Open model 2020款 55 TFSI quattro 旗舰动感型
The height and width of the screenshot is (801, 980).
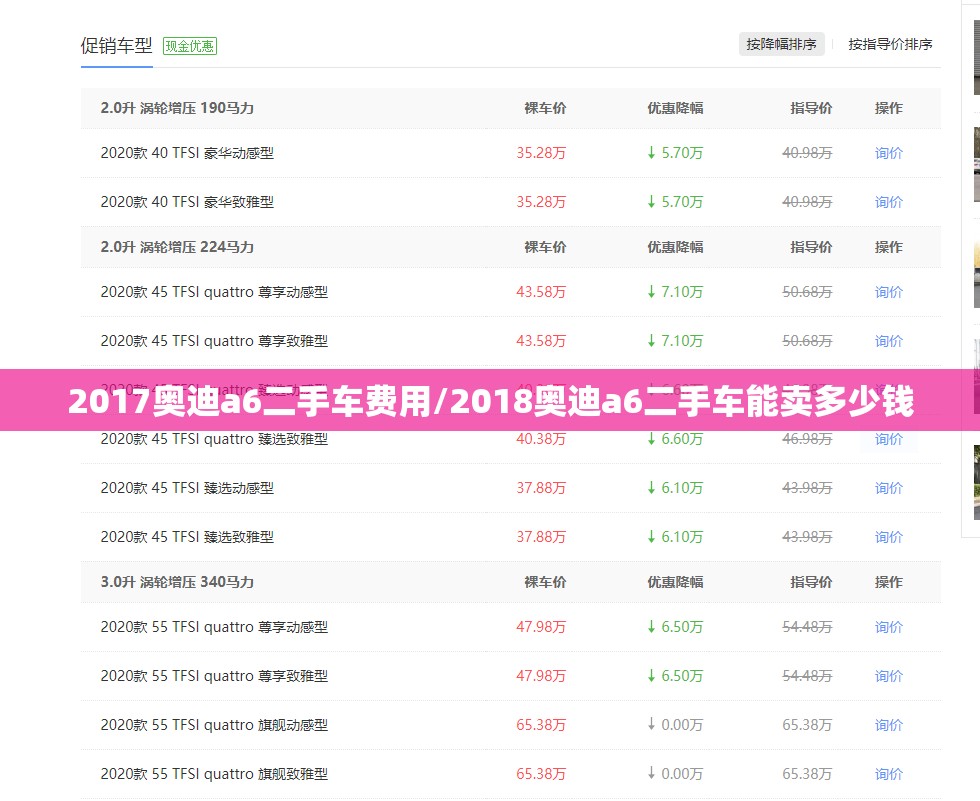(214, 725)
